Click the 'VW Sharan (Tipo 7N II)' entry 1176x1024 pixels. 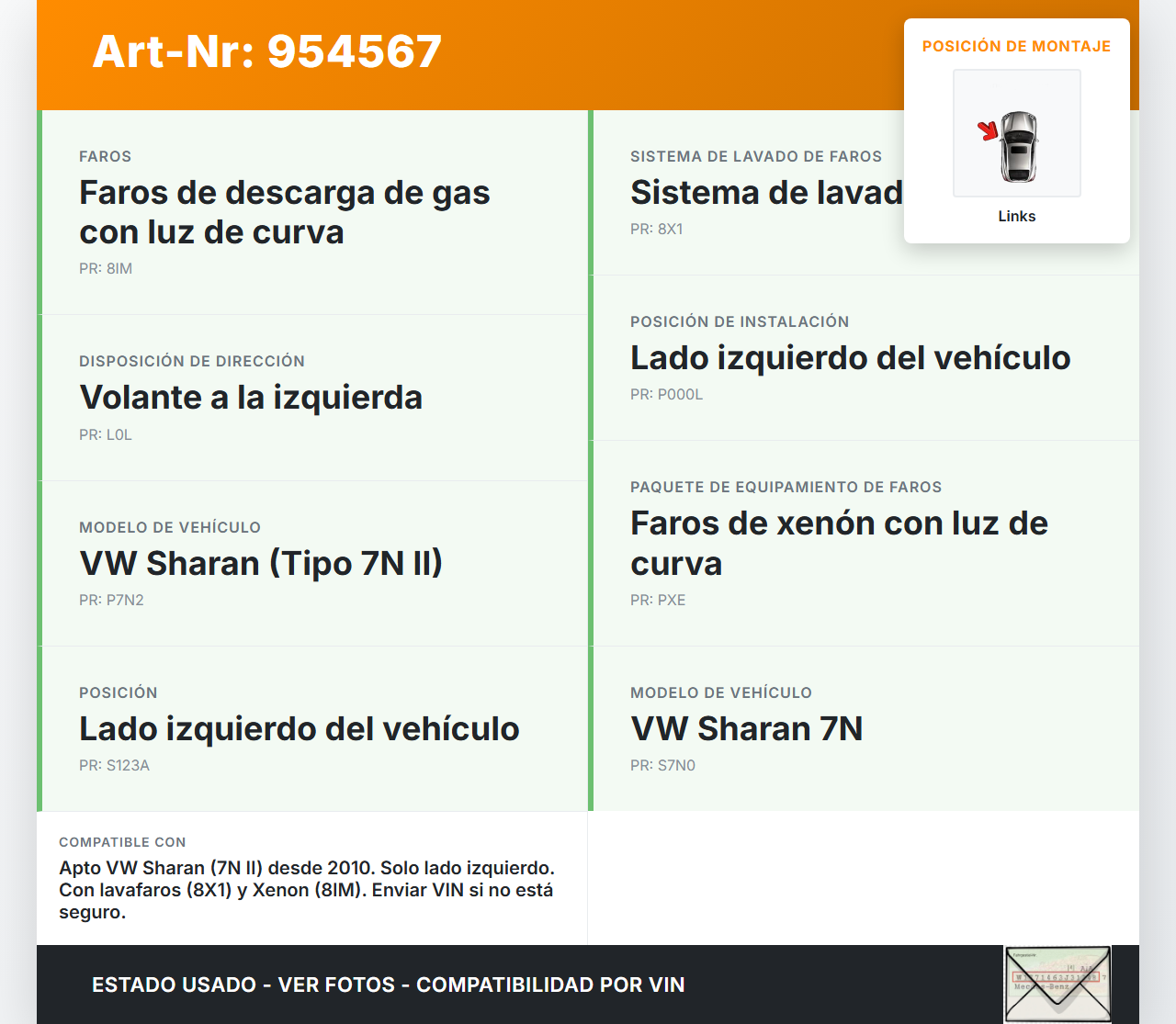[261, 563]
